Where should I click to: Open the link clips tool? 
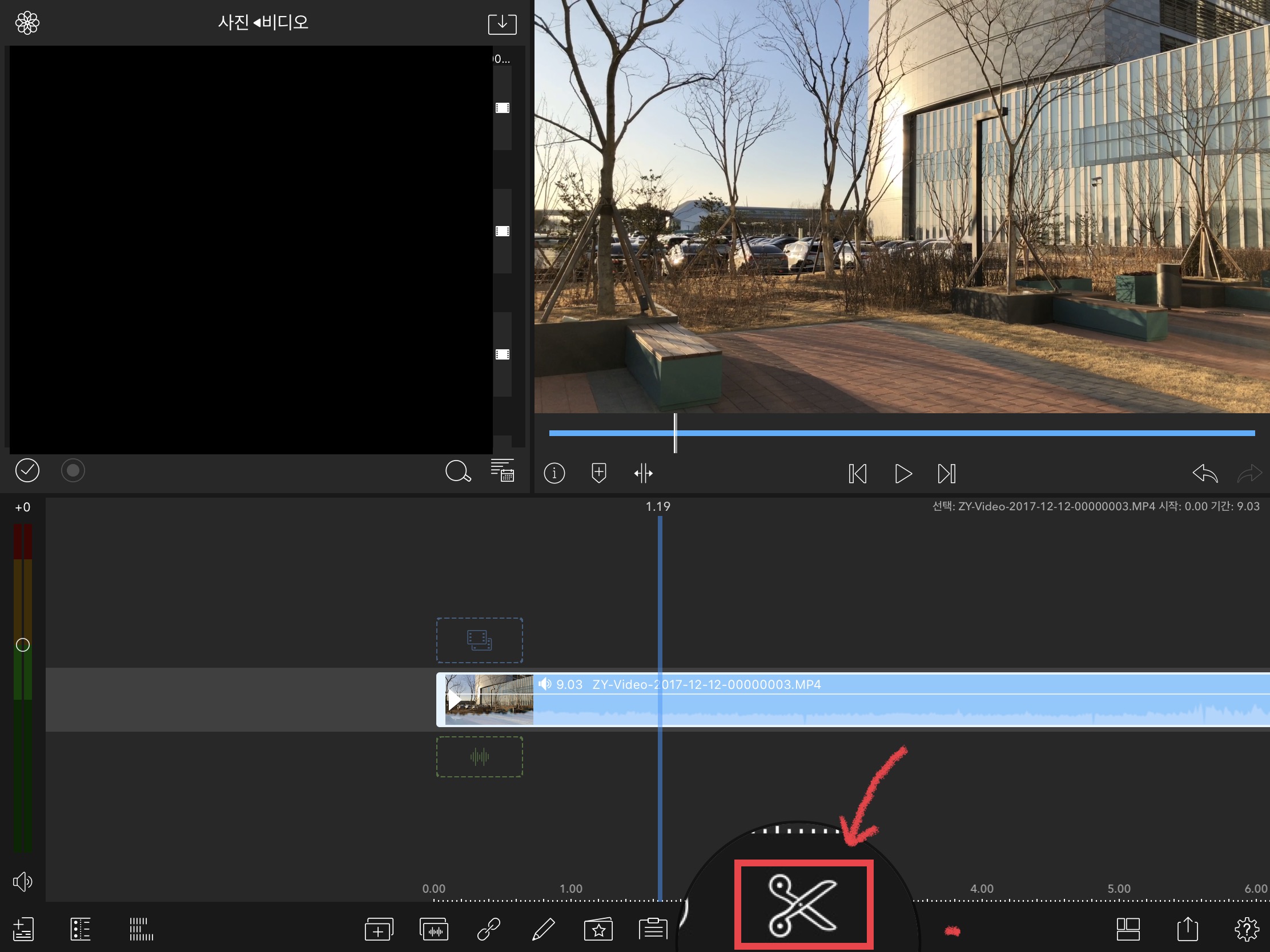coord(489,929)
